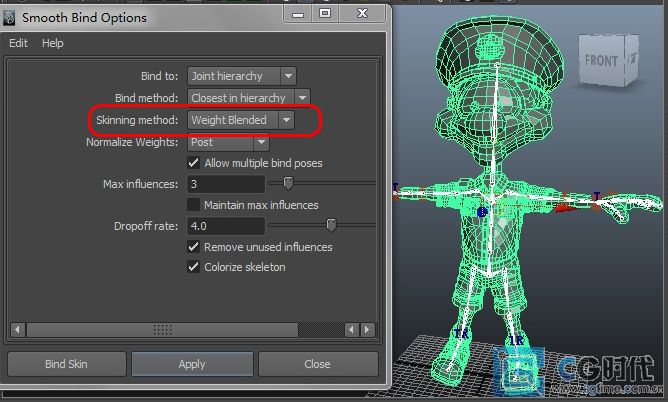Toggle Colorize skeleton checkbox
Viewport: 668px width, 402px height.
193,267
